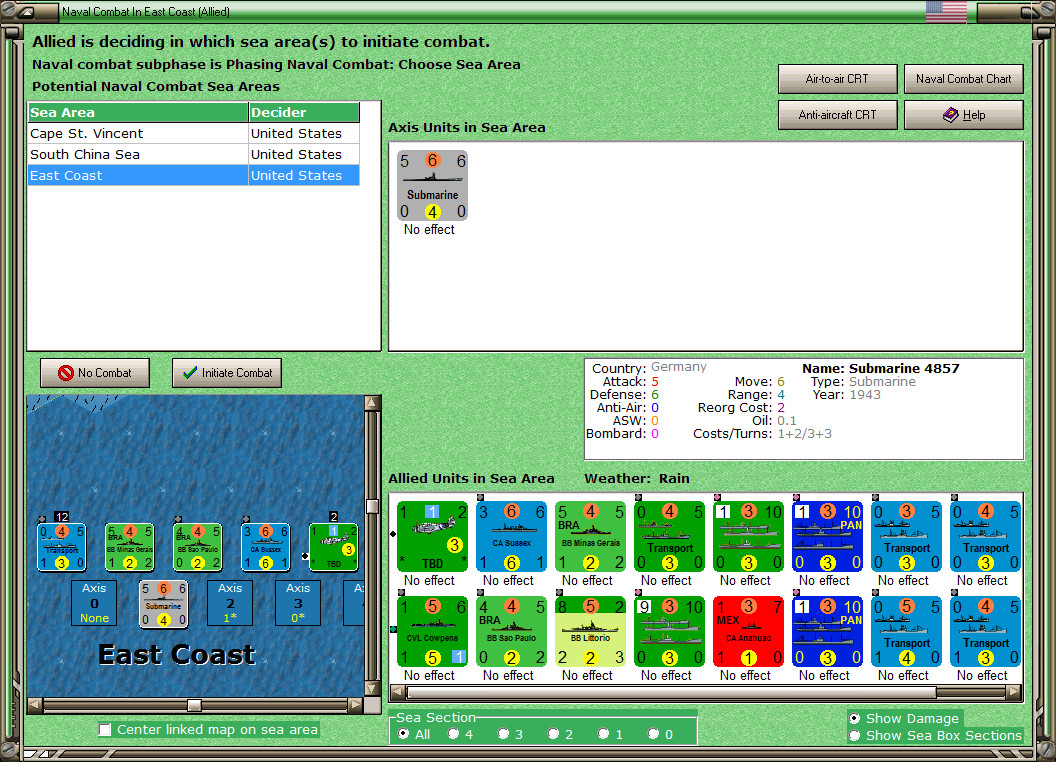Select the All sea section radio button
The width and height of the screenshot is (1056, 762).
403,734
